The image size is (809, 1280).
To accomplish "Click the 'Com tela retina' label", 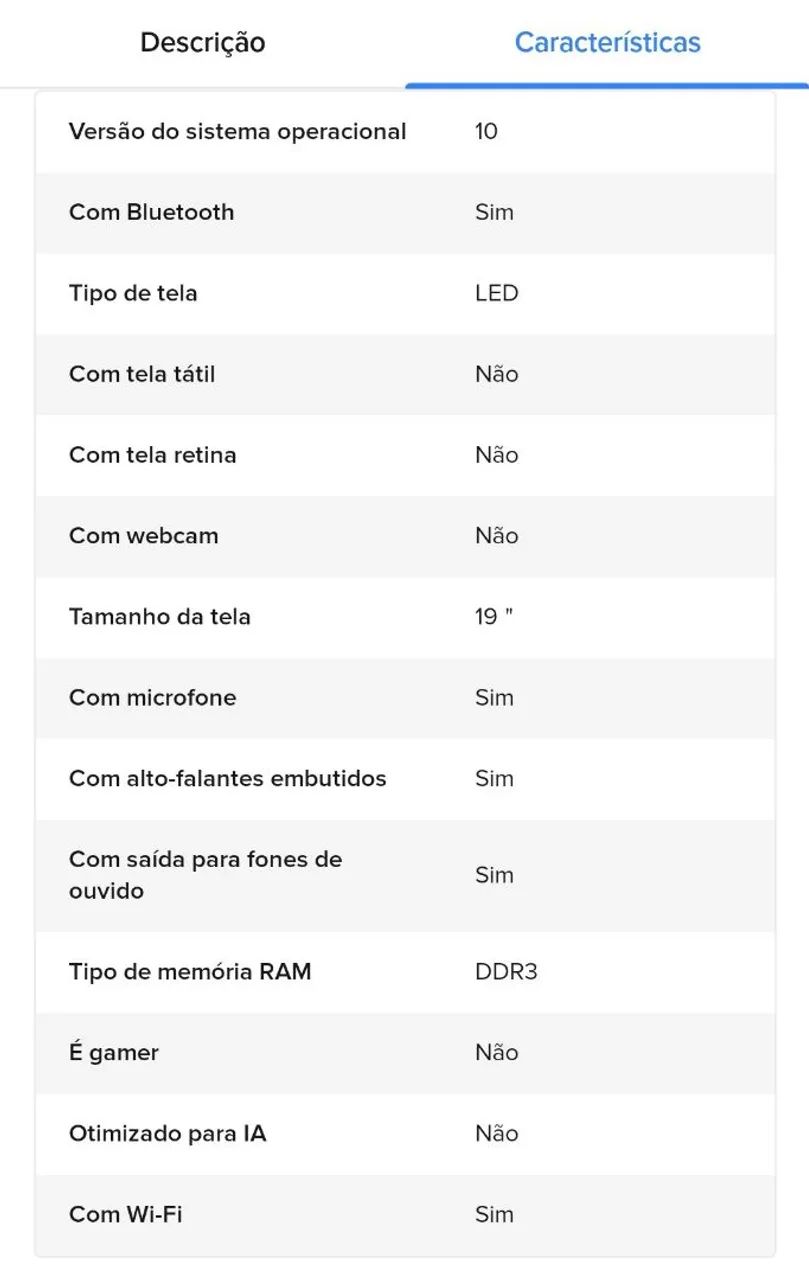I will click(152, 455).
